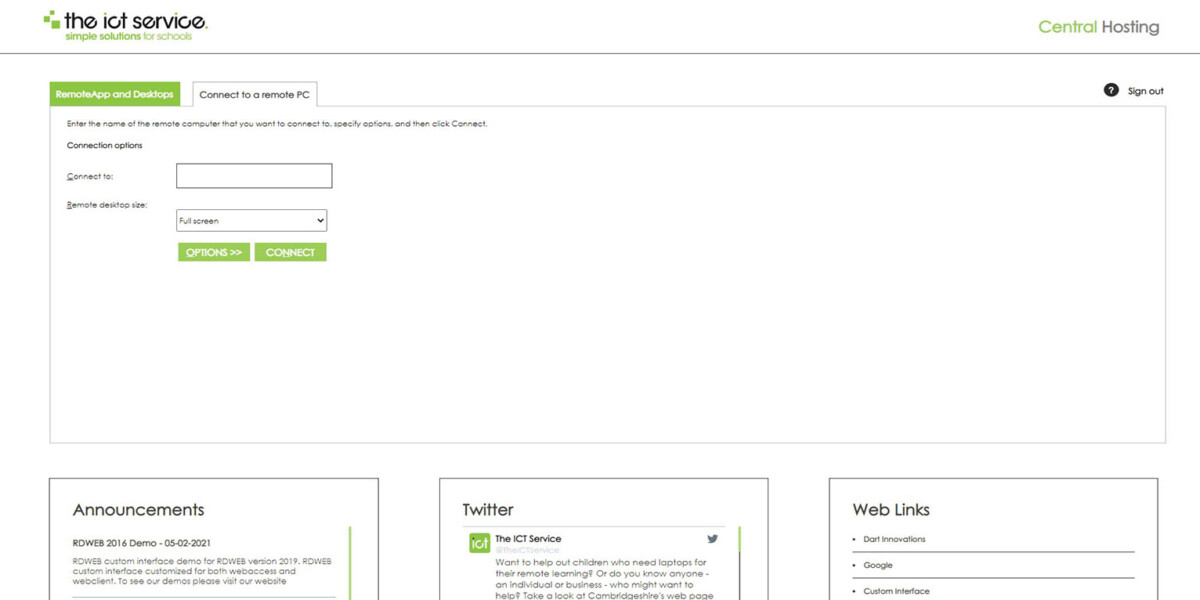Click the Remote desktop size label
Image resolution: width=1200 pixels, height=600 pixels.
(x=107, y=205)
